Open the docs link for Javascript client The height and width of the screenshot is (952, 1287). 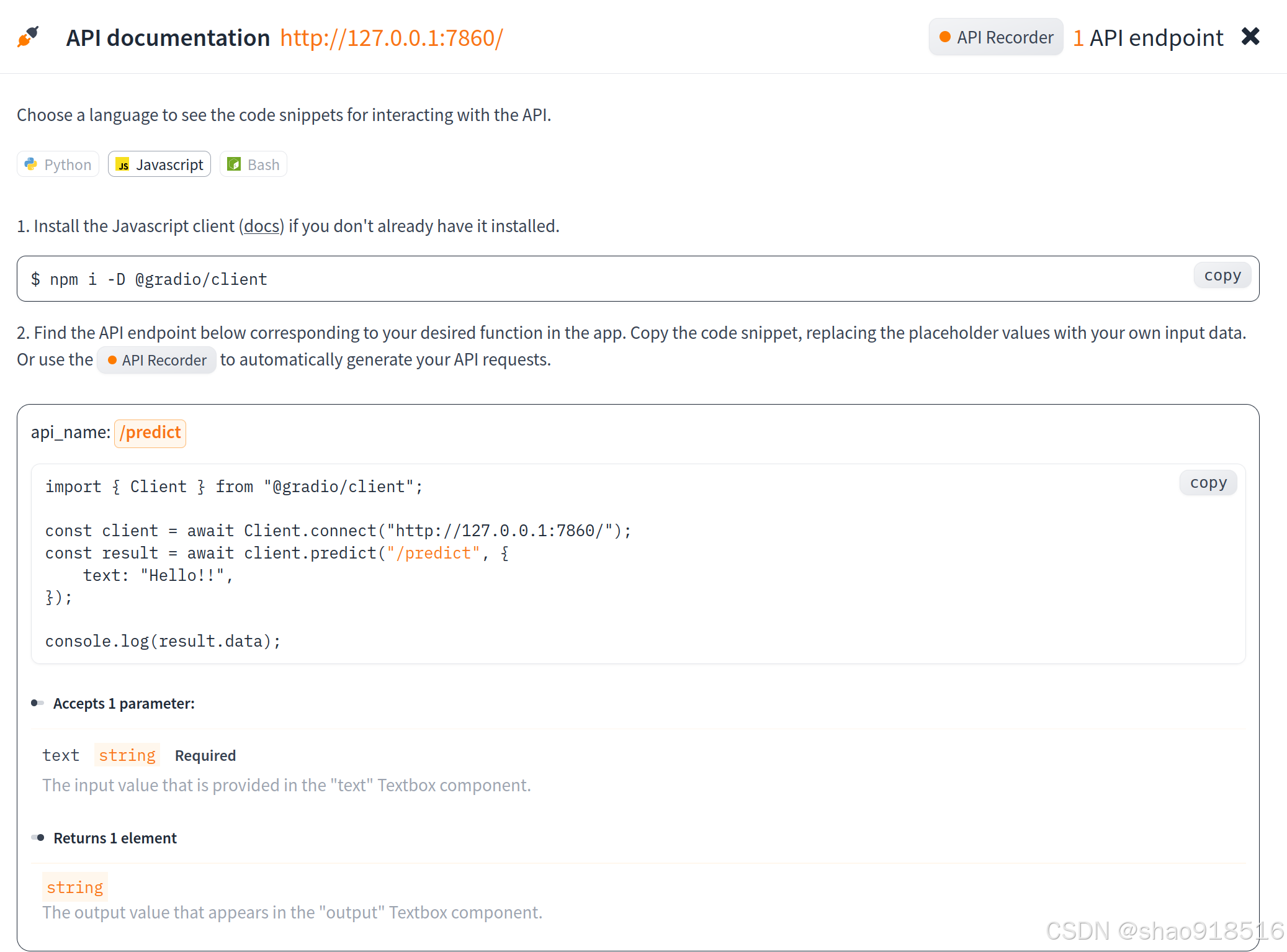click(261, 226)
